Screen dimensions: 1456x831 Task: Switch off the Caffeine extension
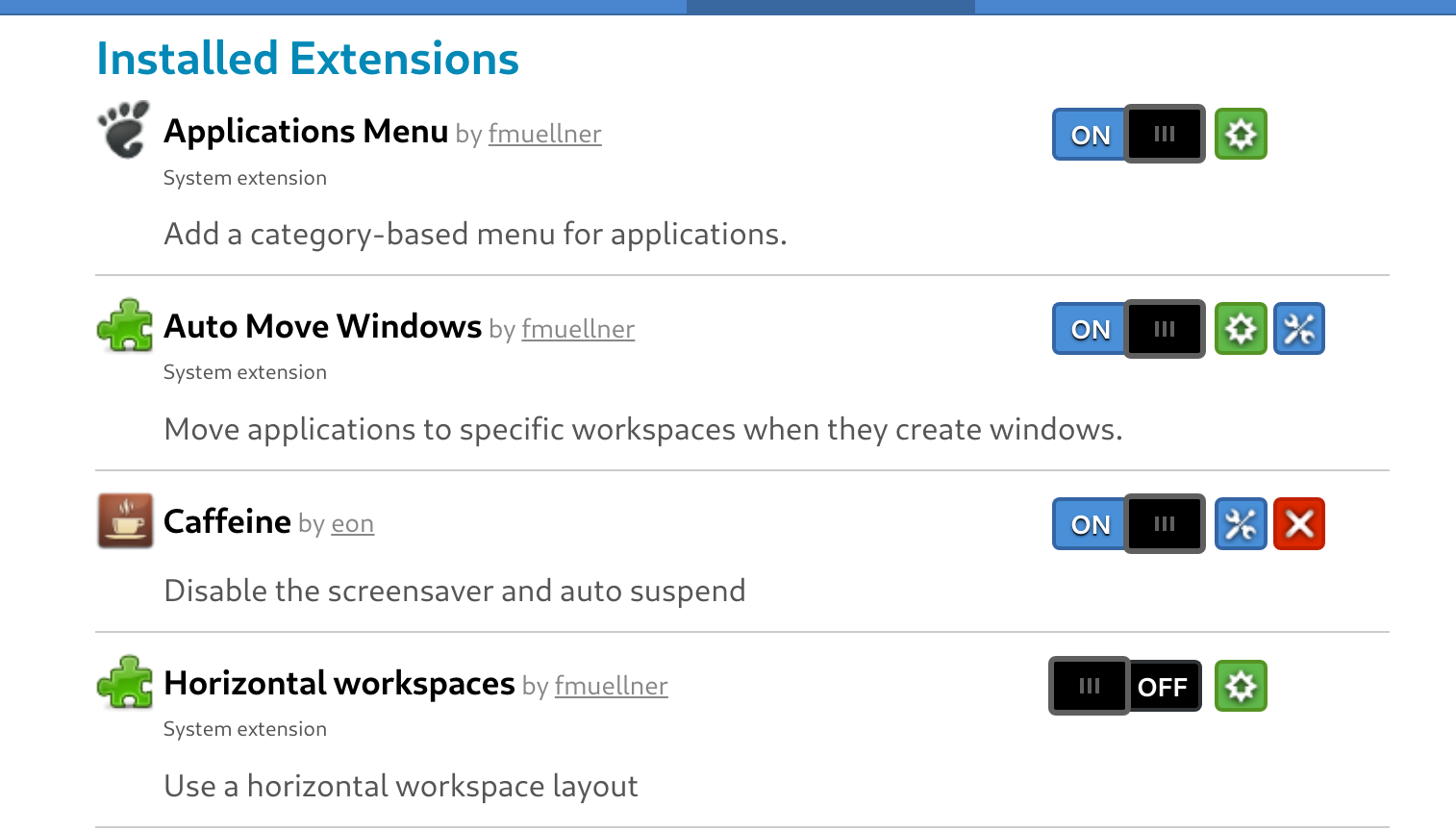coord(1128,524)
